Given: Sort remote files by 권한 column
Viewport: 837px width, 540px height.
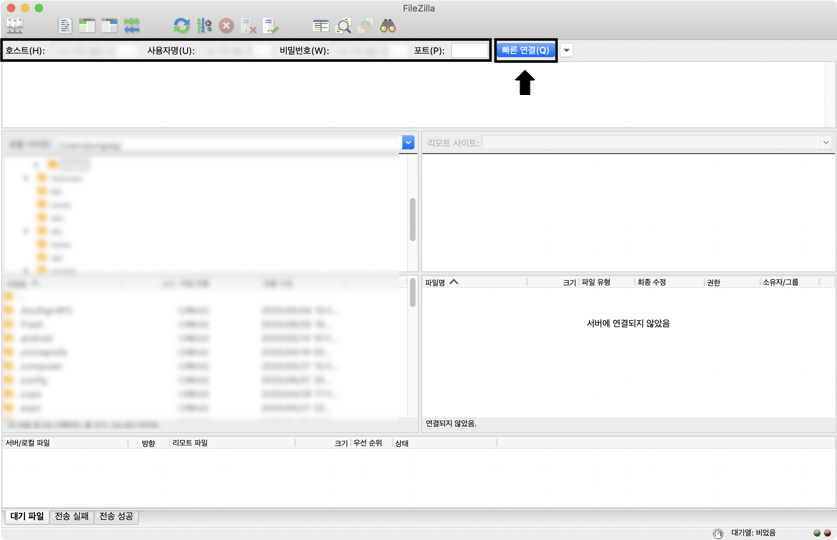Looking at the screenshot, I should click(732, 282).
